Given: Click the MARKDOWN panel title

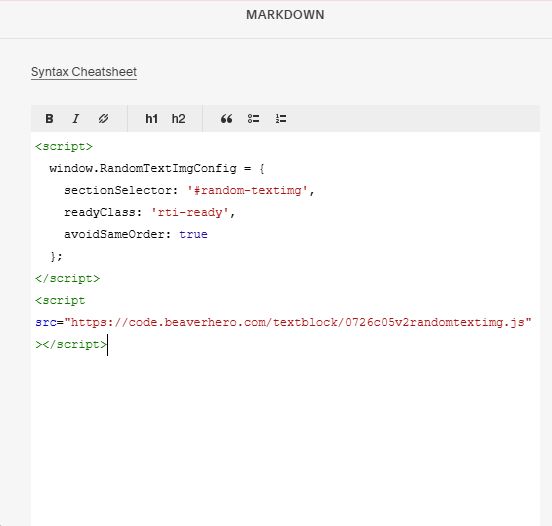Looking at the screenshot, I should coord(285,15).
